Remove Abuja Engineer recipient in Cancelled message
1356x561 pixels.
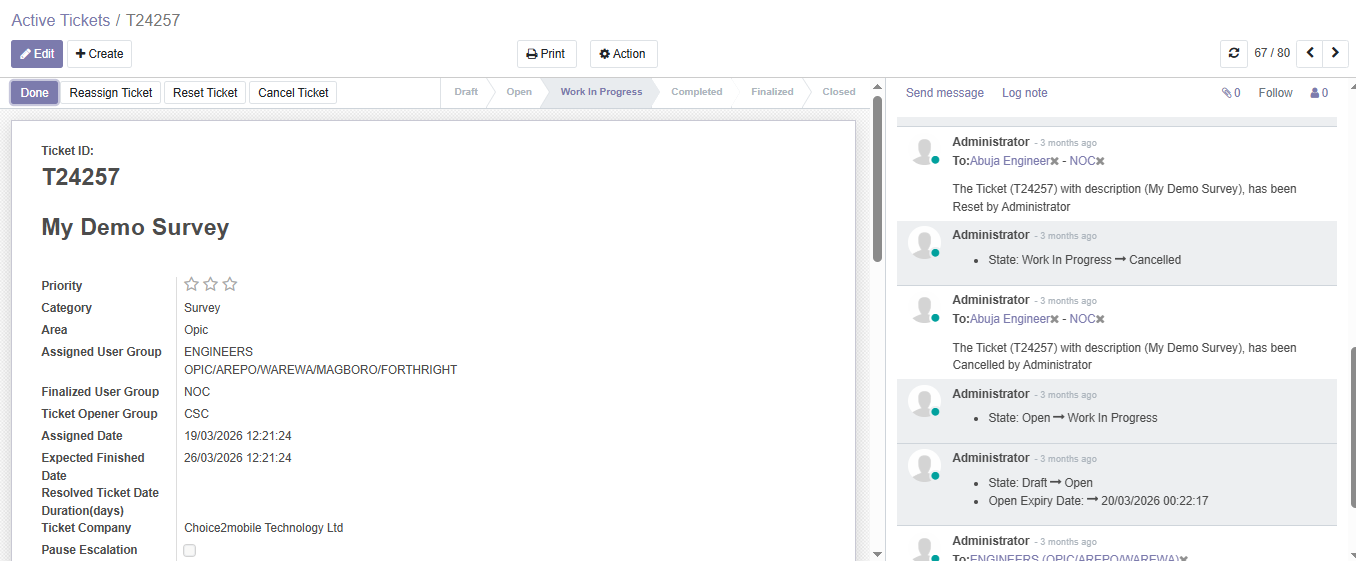[x=1054, y=319]
